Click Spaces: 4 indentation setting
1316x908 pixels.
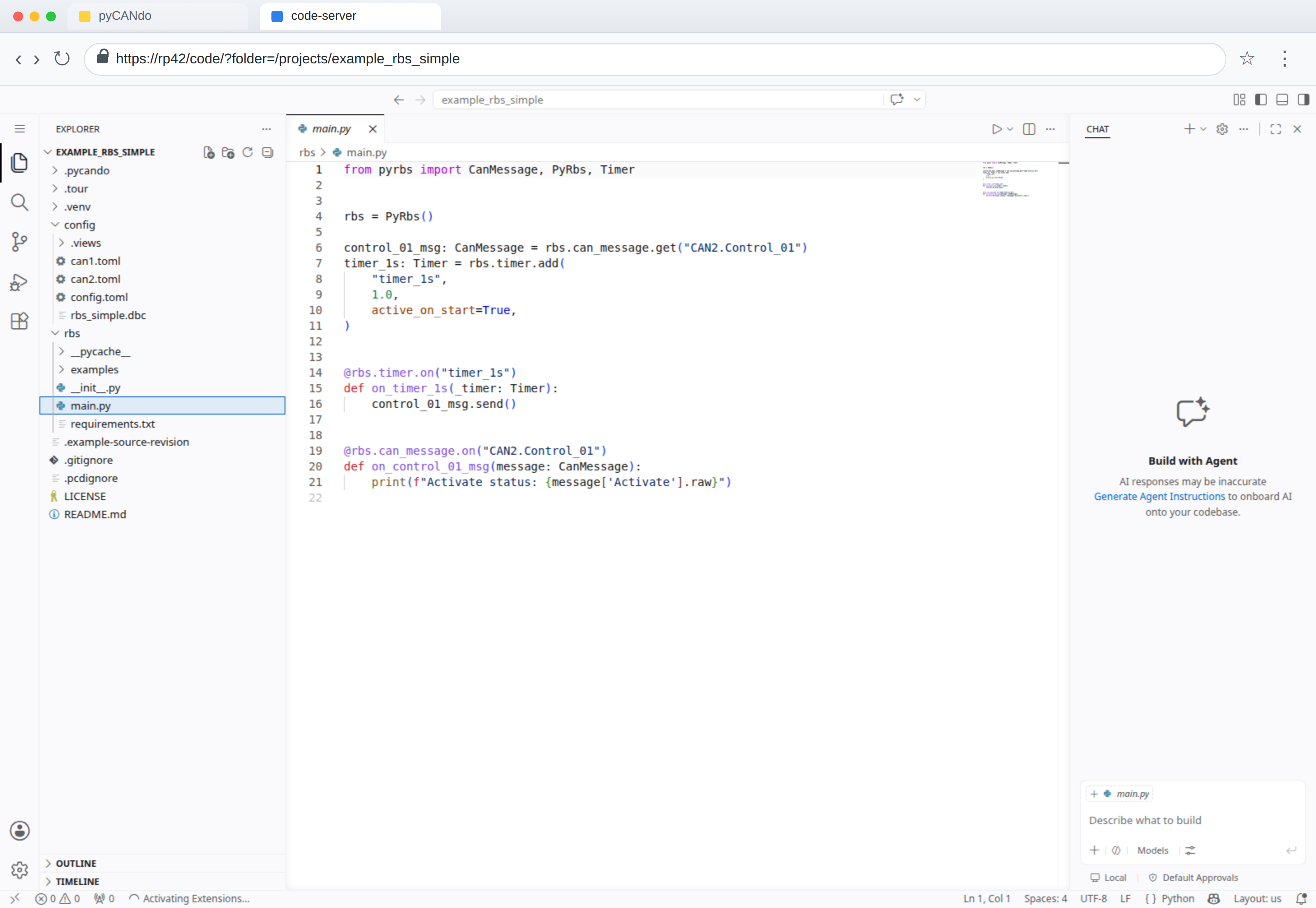1045,898
